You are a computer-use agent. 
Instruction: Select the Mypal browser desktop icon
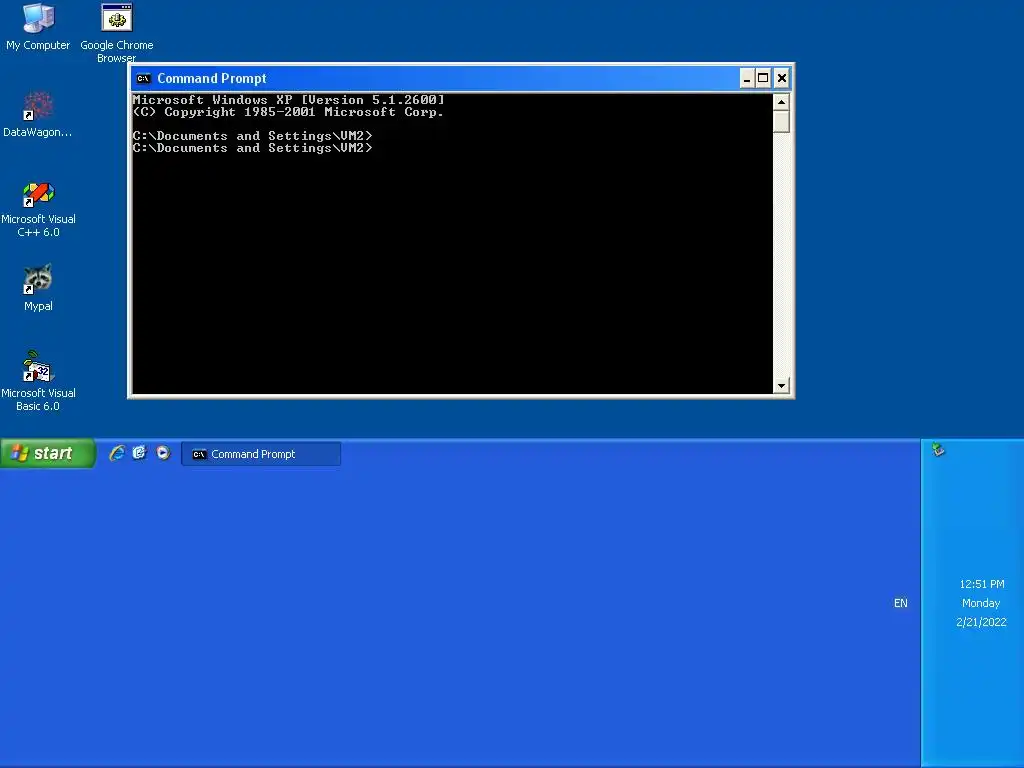pos(38,287)
